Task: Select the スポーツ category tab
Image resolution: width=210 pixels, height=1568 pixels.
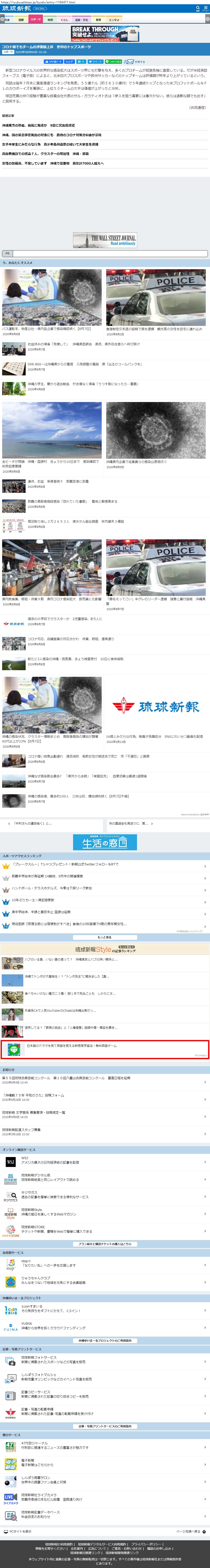Action: tap(35, 19)
